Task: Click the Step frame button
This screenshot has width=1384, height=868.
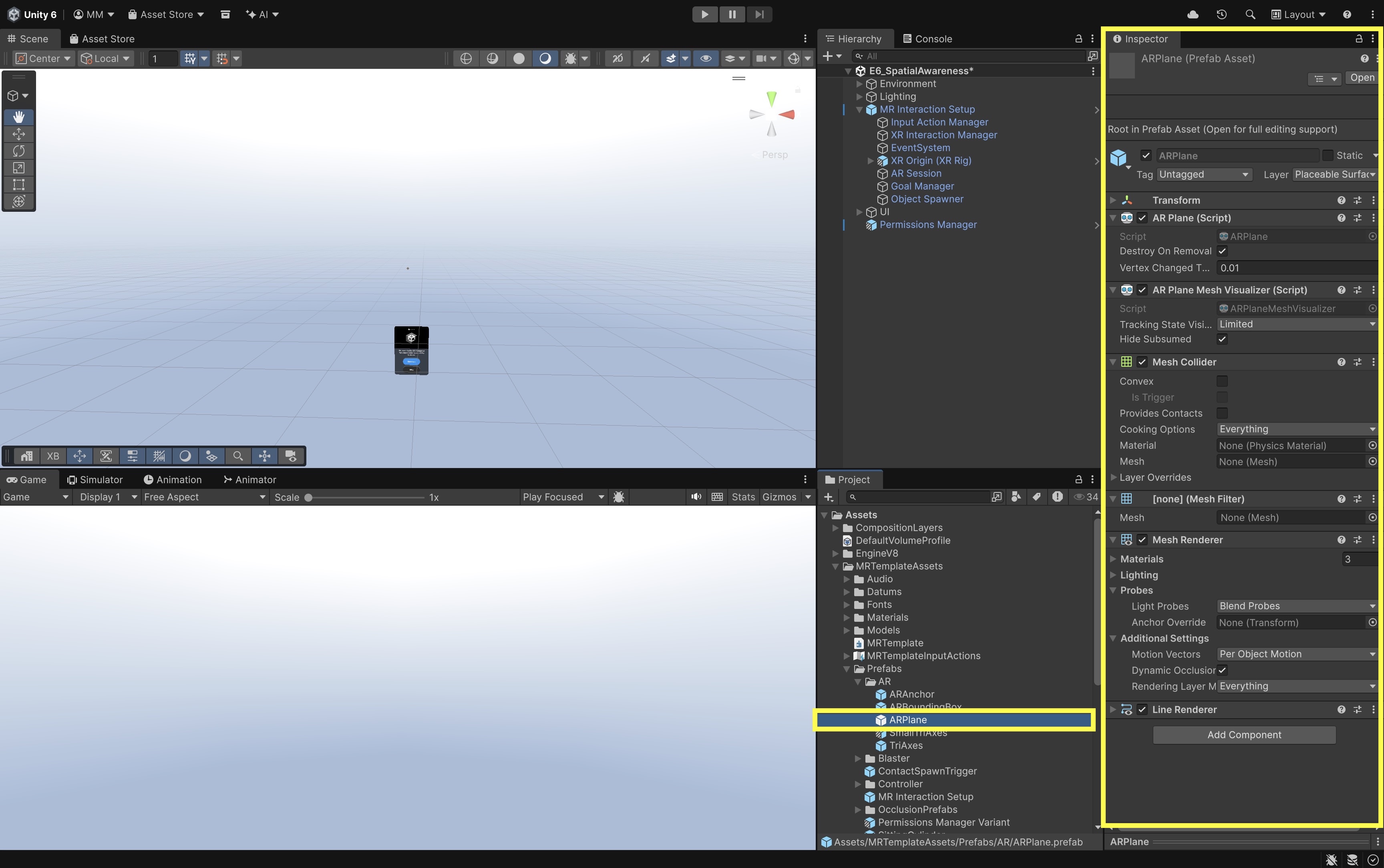Action: click(759, 14)
